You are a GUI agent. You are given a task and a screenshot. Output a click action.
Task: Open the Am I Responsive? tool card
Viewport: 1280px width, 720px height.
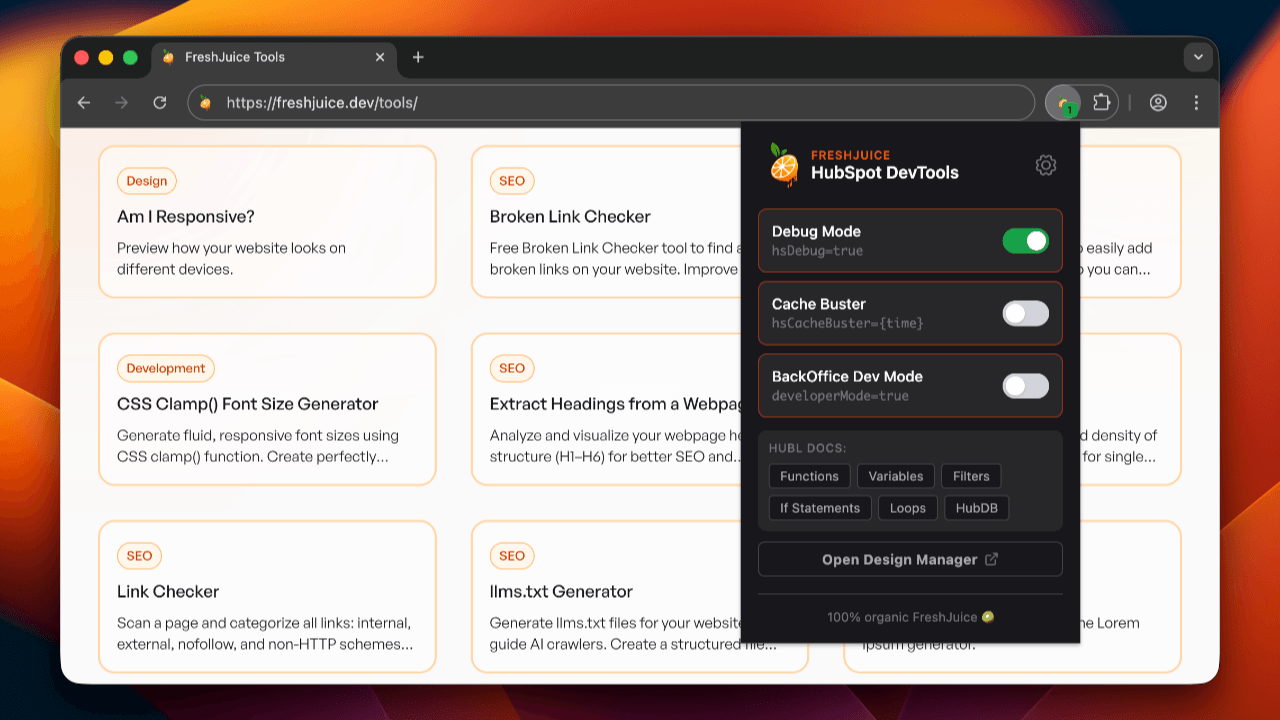(x=267, y=222)
